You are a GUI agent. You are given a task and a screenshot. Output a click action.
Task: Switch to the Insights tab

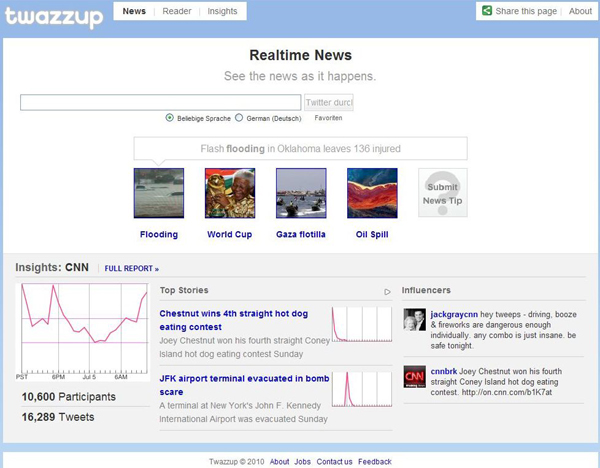pos(222,11)
